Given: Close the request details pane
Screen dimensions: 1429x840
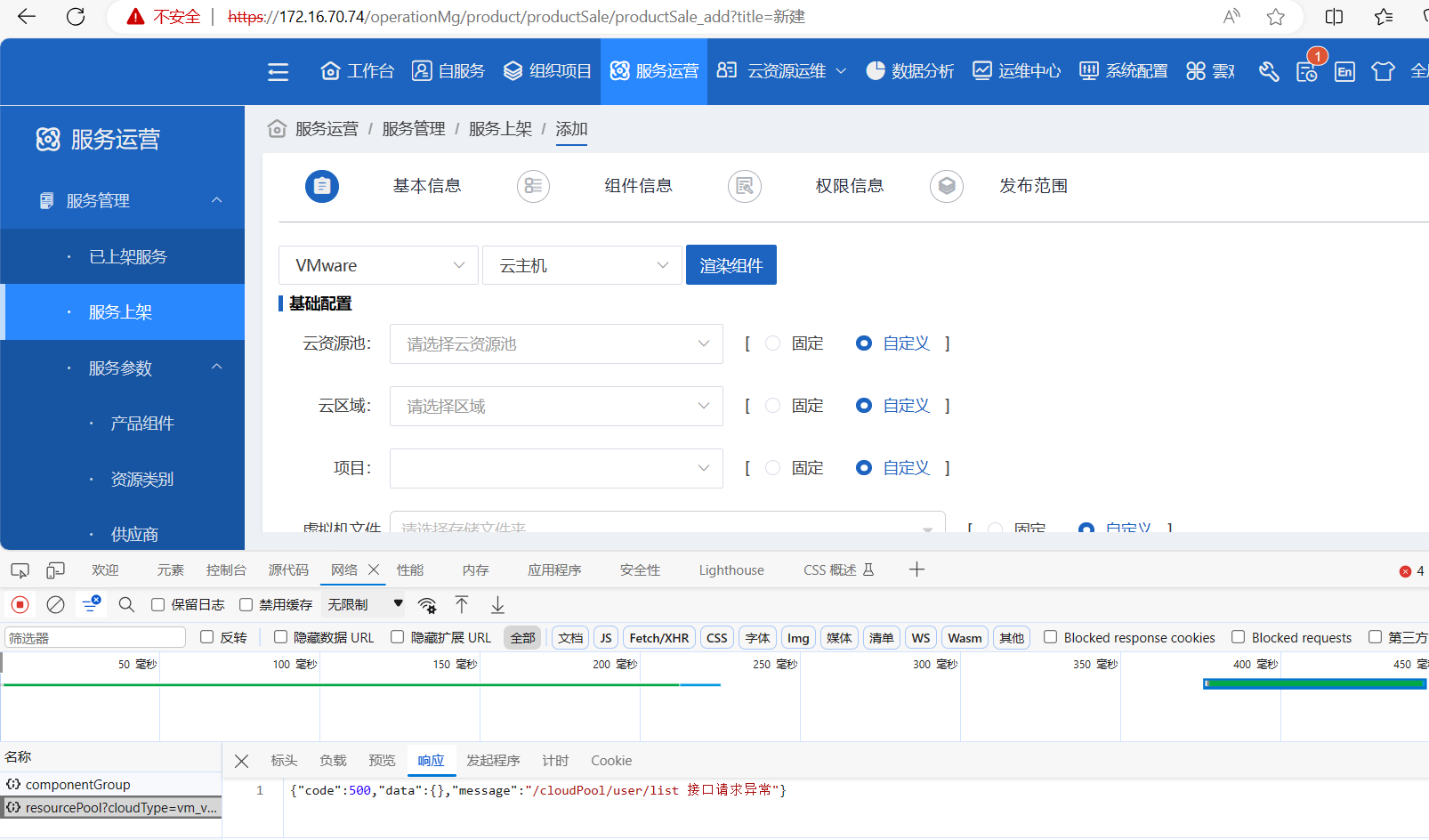Looking at the screenshot, I should pyautogui.click(x=241, y=761).
